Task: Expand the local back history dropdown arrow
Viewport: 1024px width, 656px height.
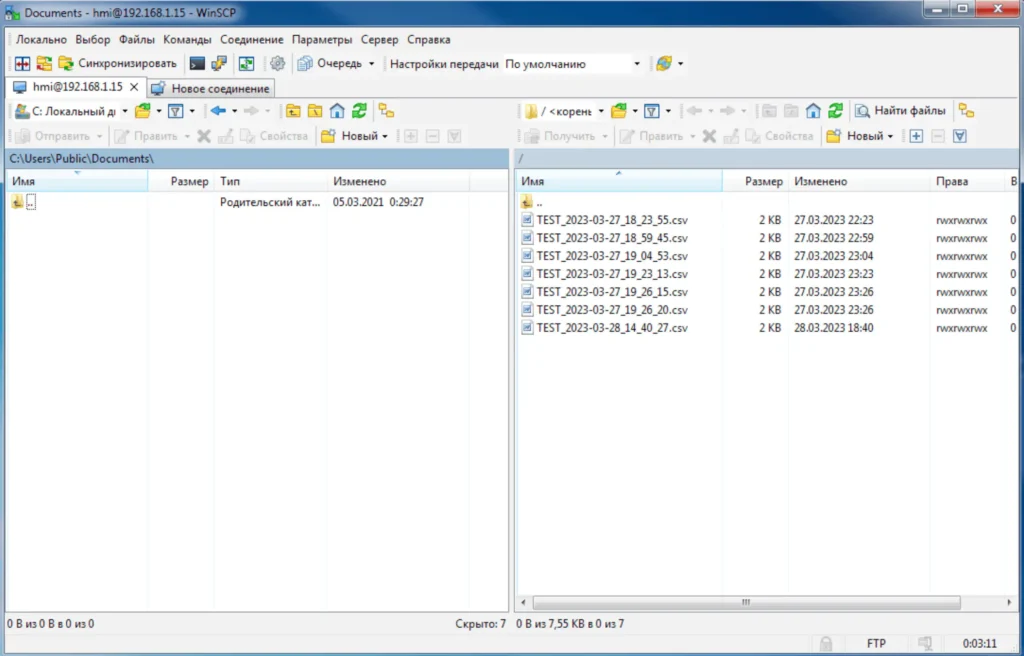Action: coord(234,111)
